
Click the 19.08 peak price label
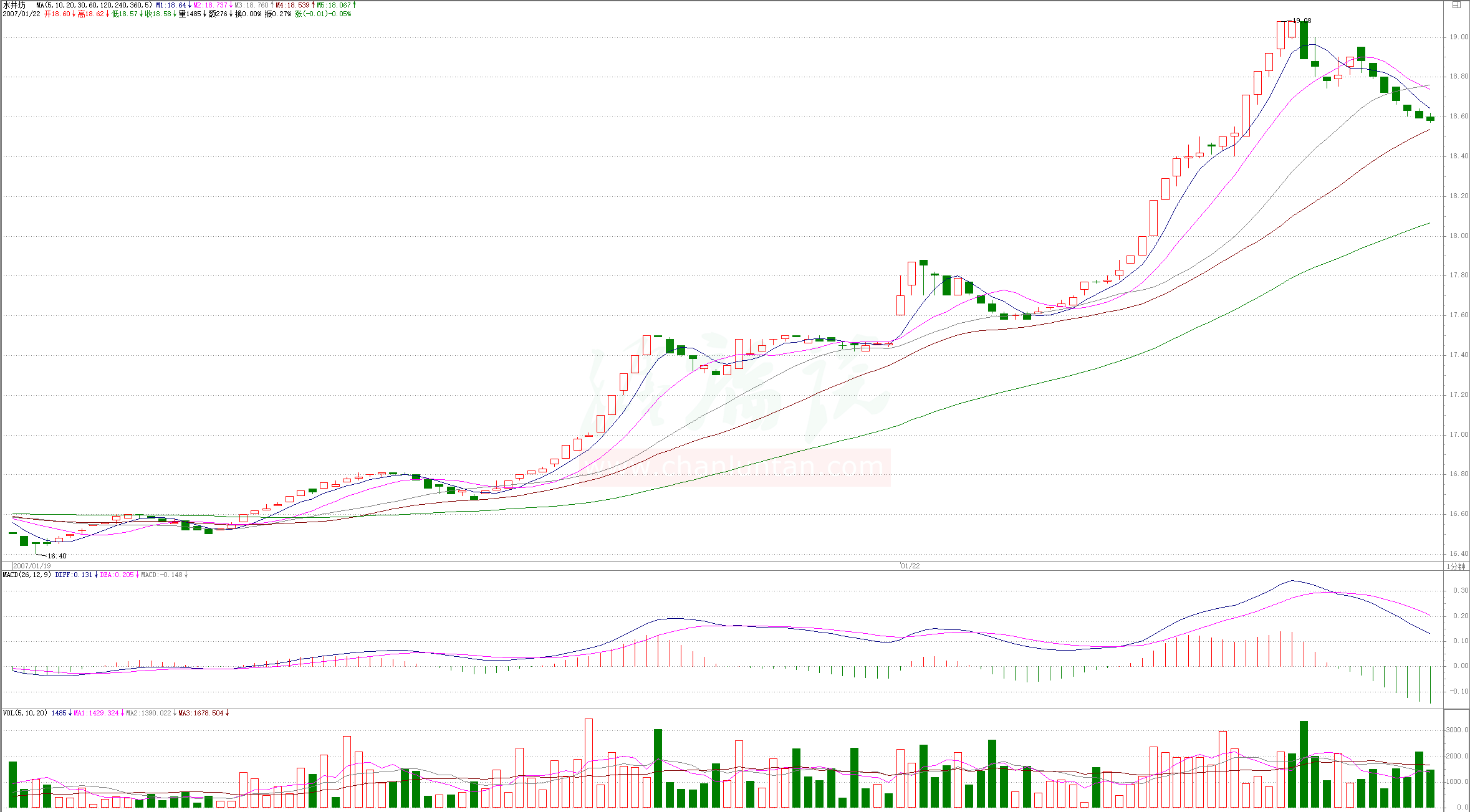[x=1302, y=21]
